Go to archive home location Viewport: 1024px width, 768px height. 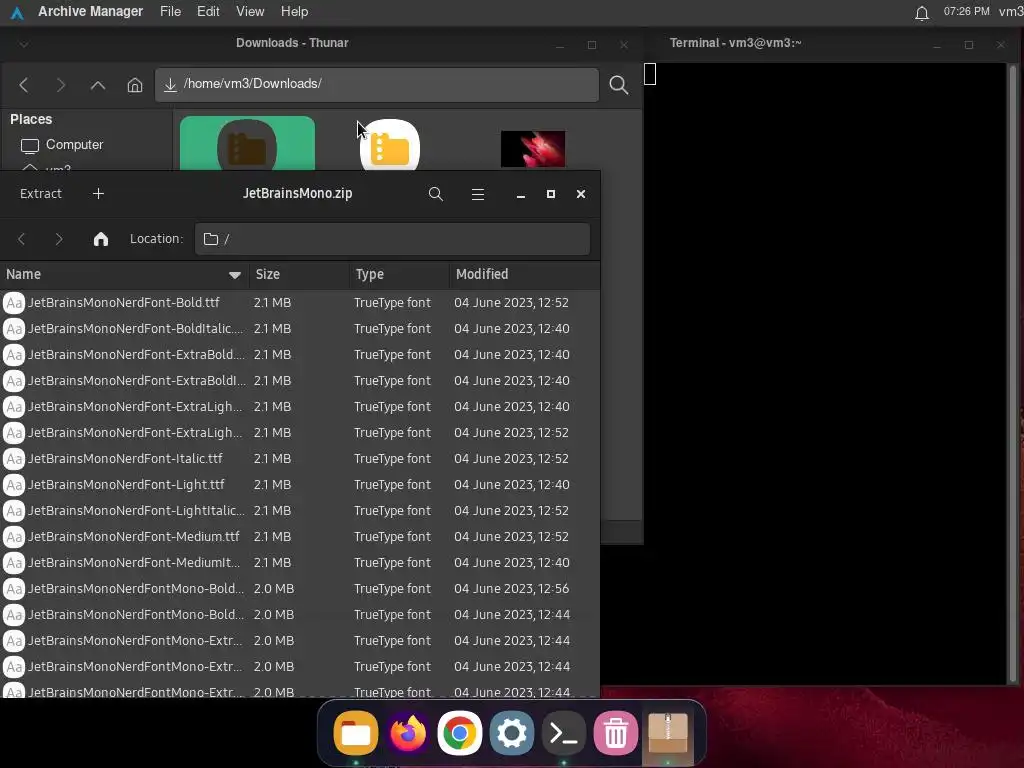coord(101,239)
